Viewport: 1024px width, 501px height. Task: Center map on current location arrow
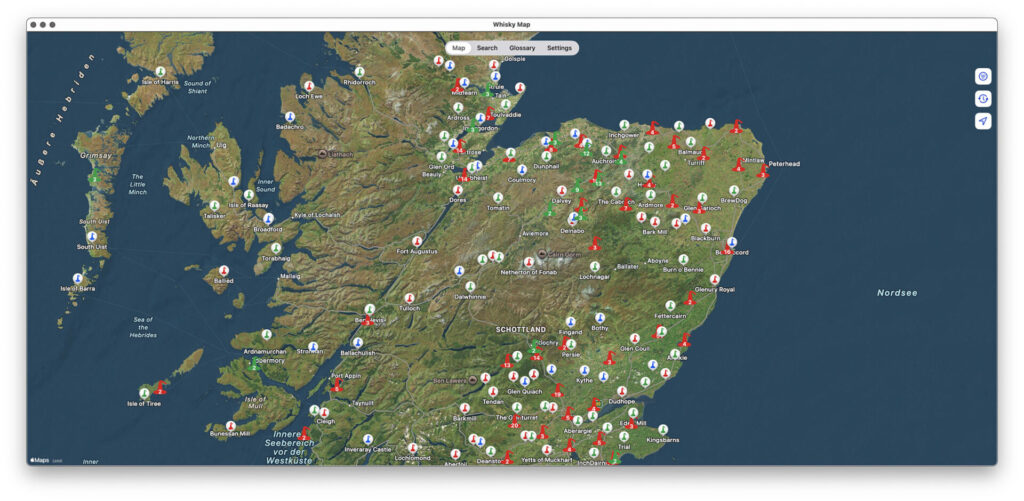pyautogui.click(x=983, y=121)
